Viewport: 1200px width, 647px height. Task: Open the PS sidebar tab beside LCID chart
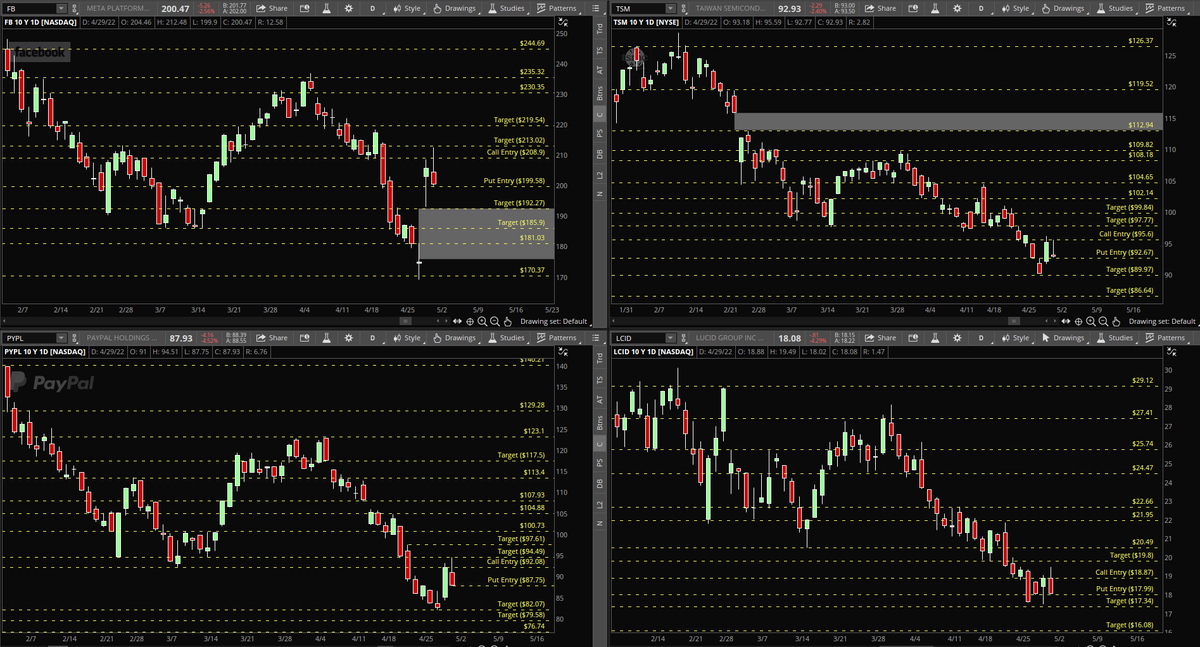pos(602,463)
